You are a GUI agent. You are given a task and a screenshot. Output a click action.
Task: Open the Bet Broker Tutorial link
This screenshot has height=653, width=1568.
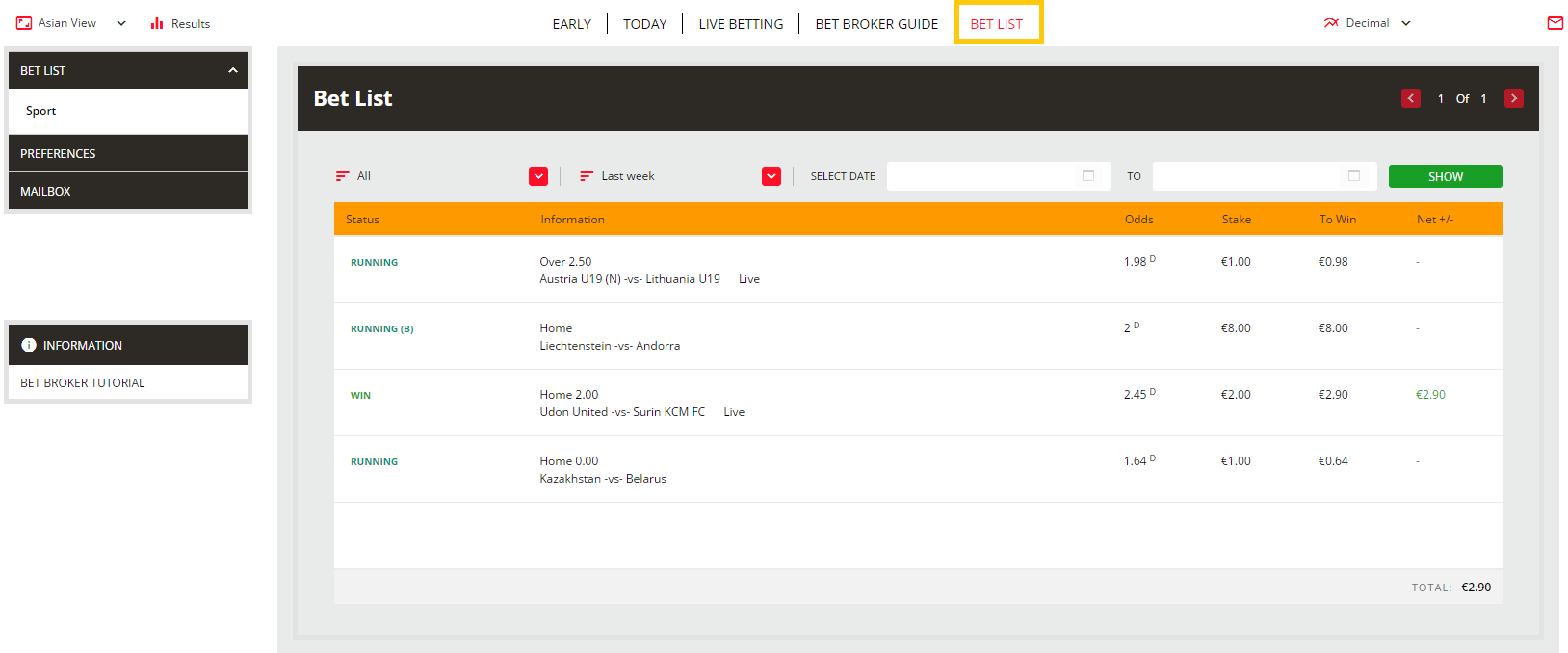coord(83,382)
